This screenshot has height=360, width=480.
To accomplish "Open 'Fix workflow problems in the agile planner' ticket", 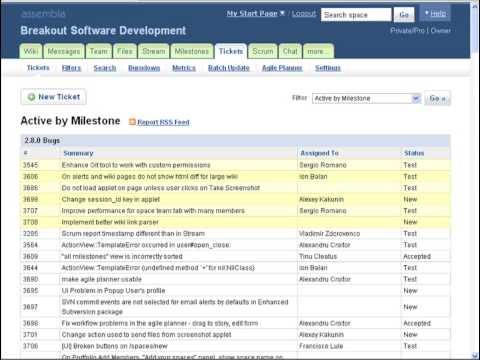I will tap(160, 323).
